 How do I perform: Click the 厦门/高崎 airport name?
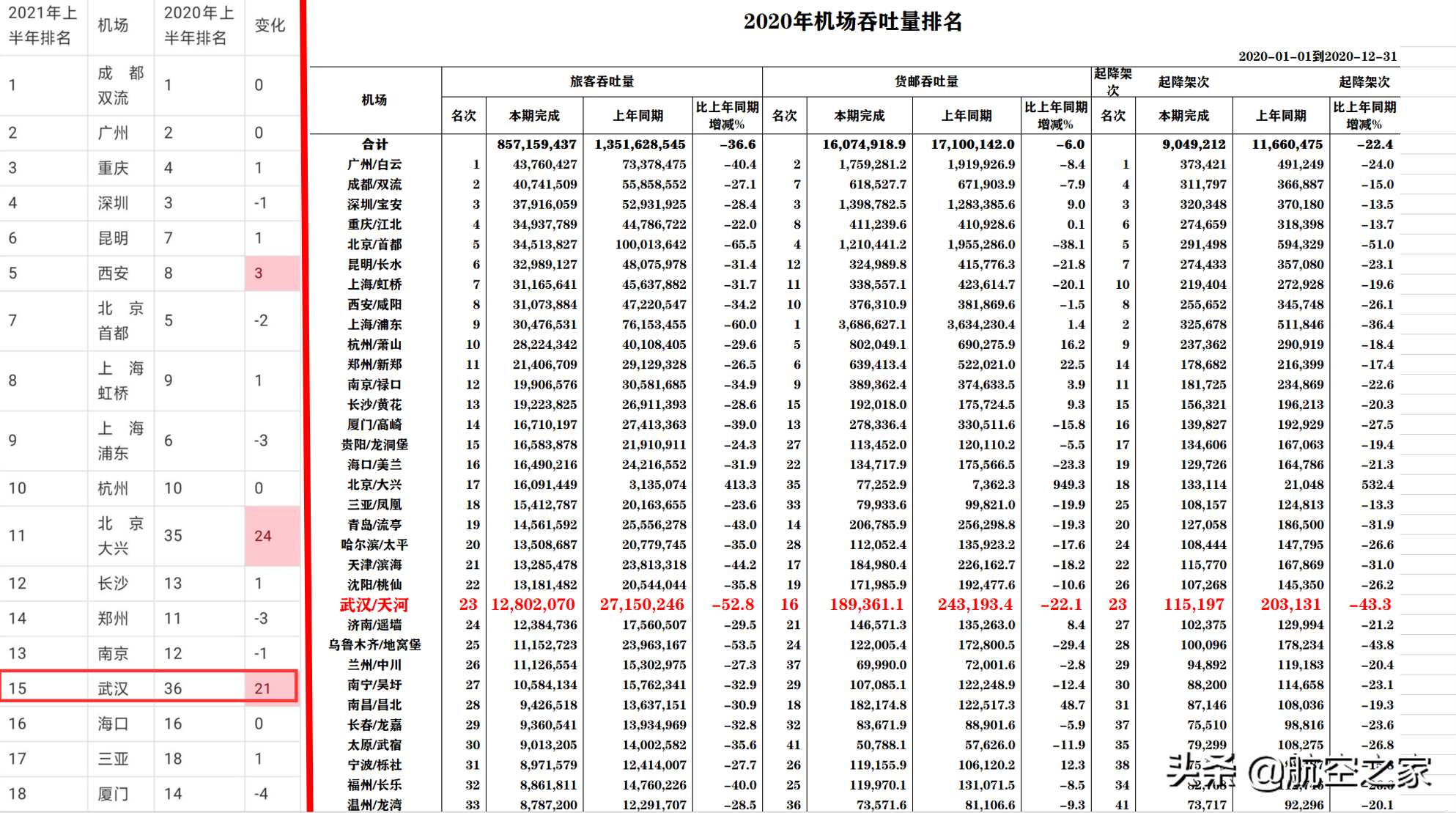374,424
